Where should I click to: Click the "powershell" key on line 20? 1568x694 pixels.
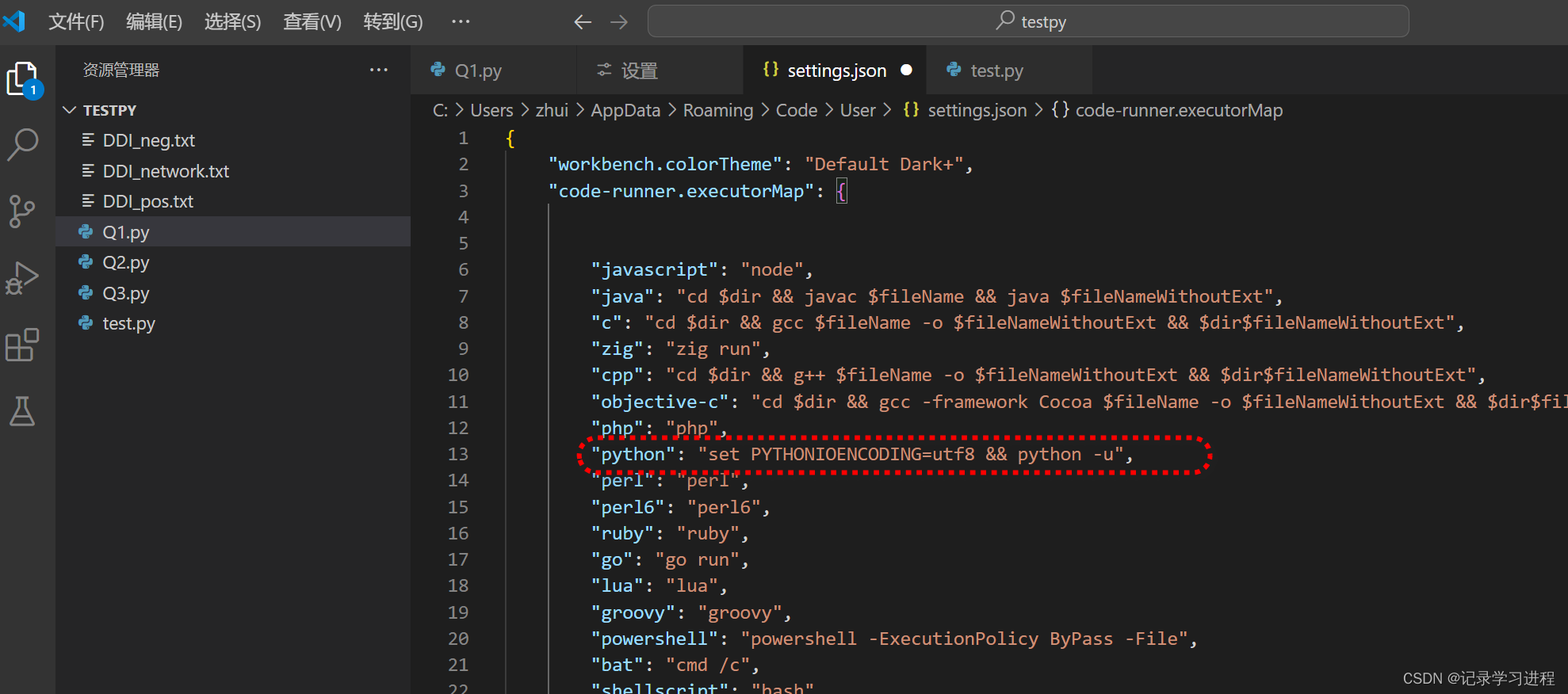(x=654, y=639)
